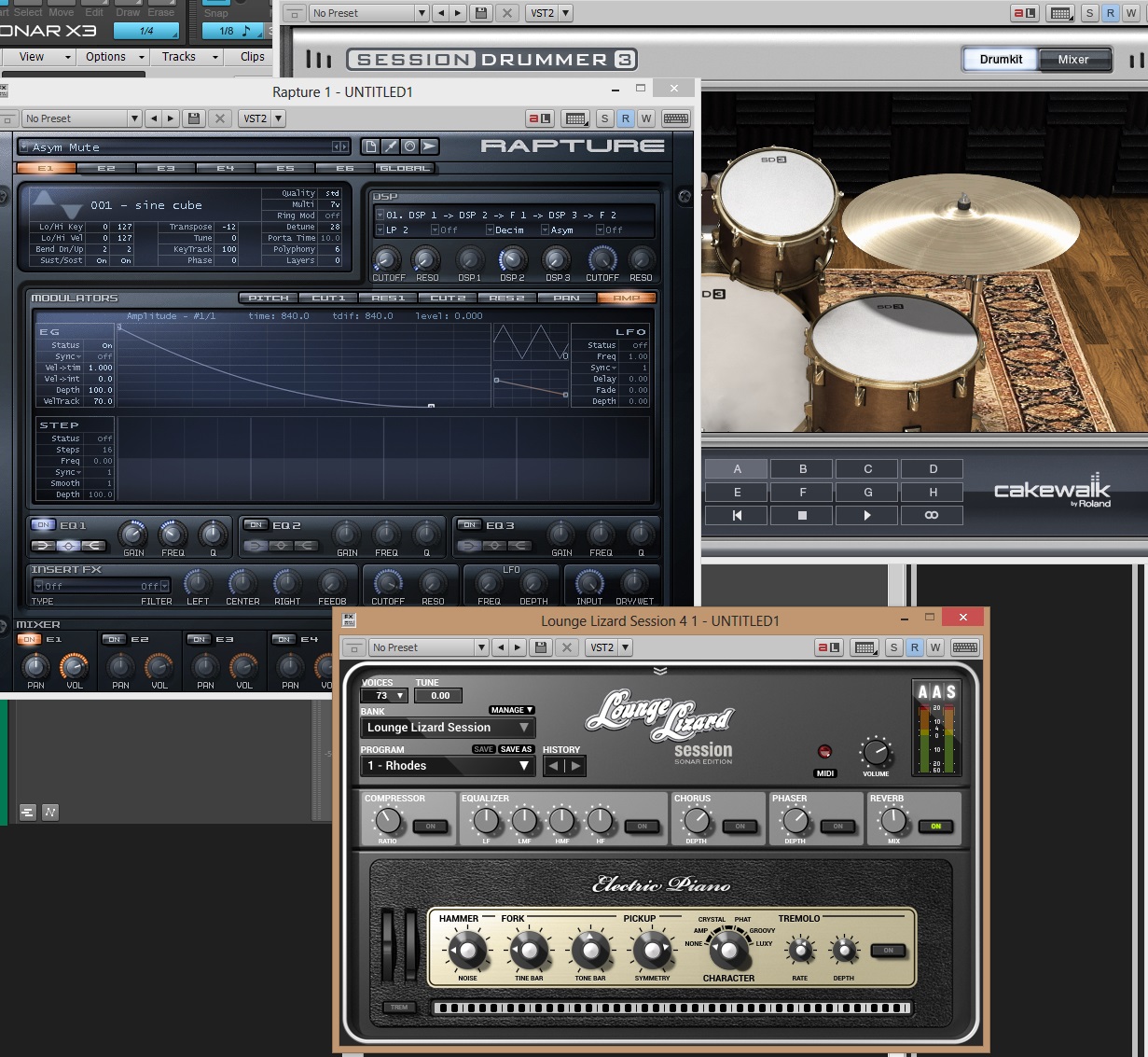Solo the Rapture synth with S button
This screenshot has height=1057, width=1148.
click(x=604, y=118)
